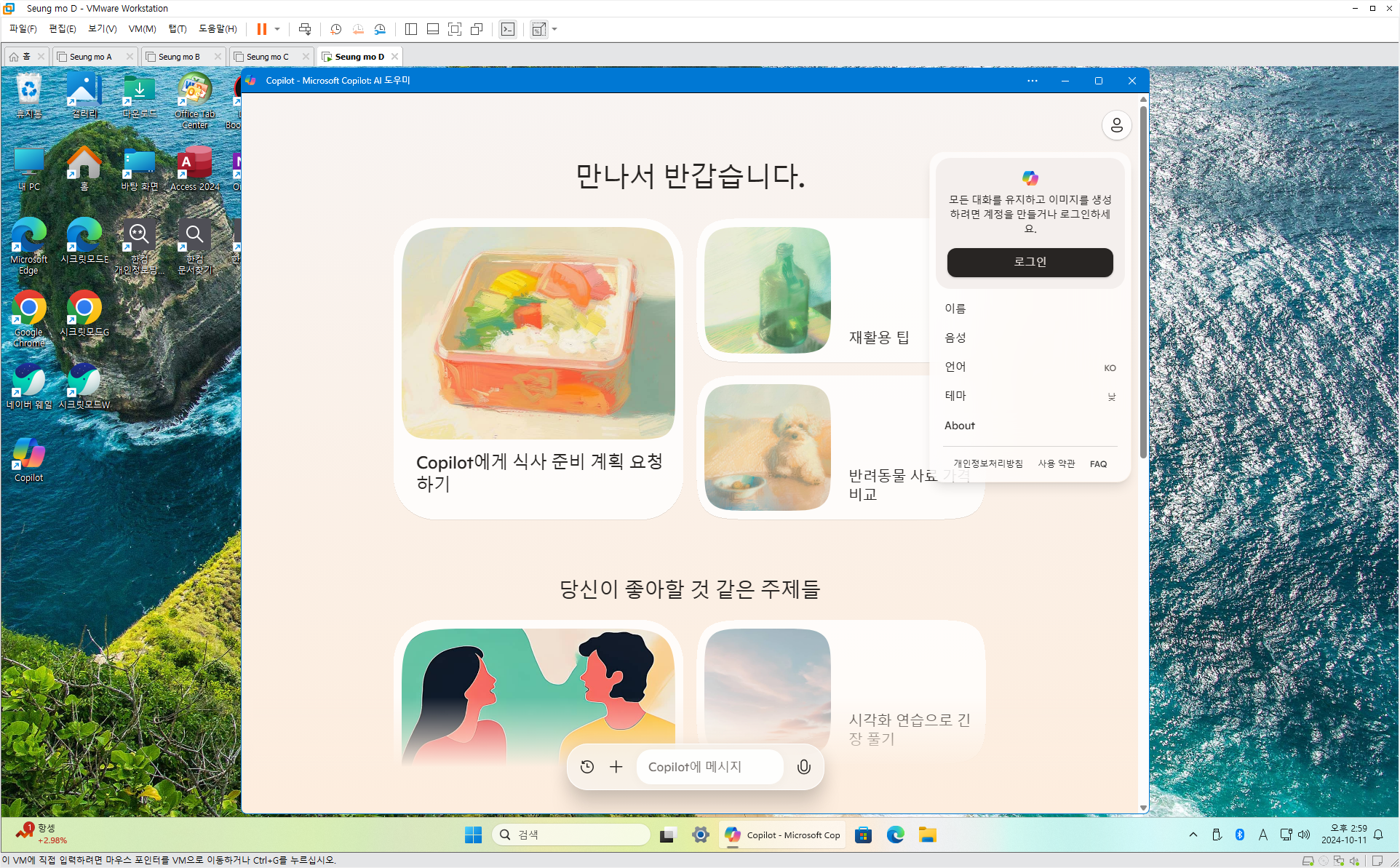Enter VMware full screen mode icon
The height and width of the screenshot is (868, 1400).
(455, 29)
